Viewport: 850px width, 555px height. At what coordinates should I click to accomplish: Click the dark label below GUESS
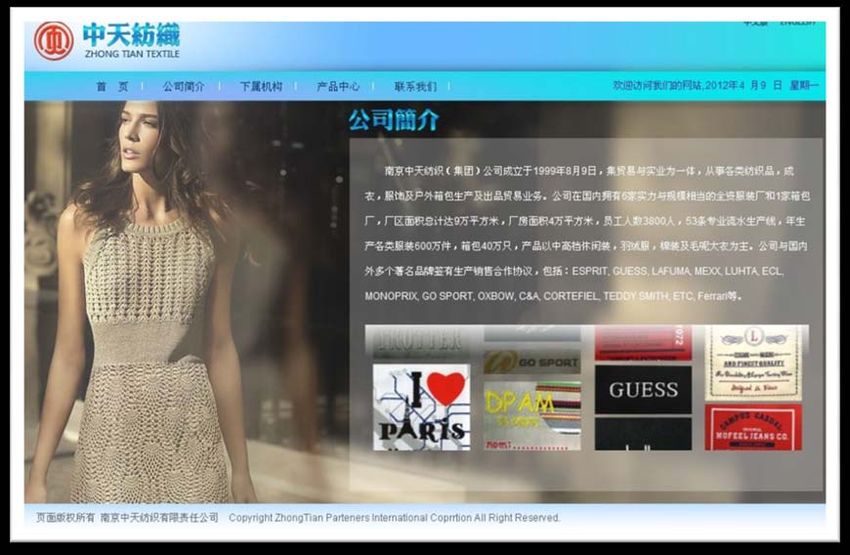tap(643, 433)
